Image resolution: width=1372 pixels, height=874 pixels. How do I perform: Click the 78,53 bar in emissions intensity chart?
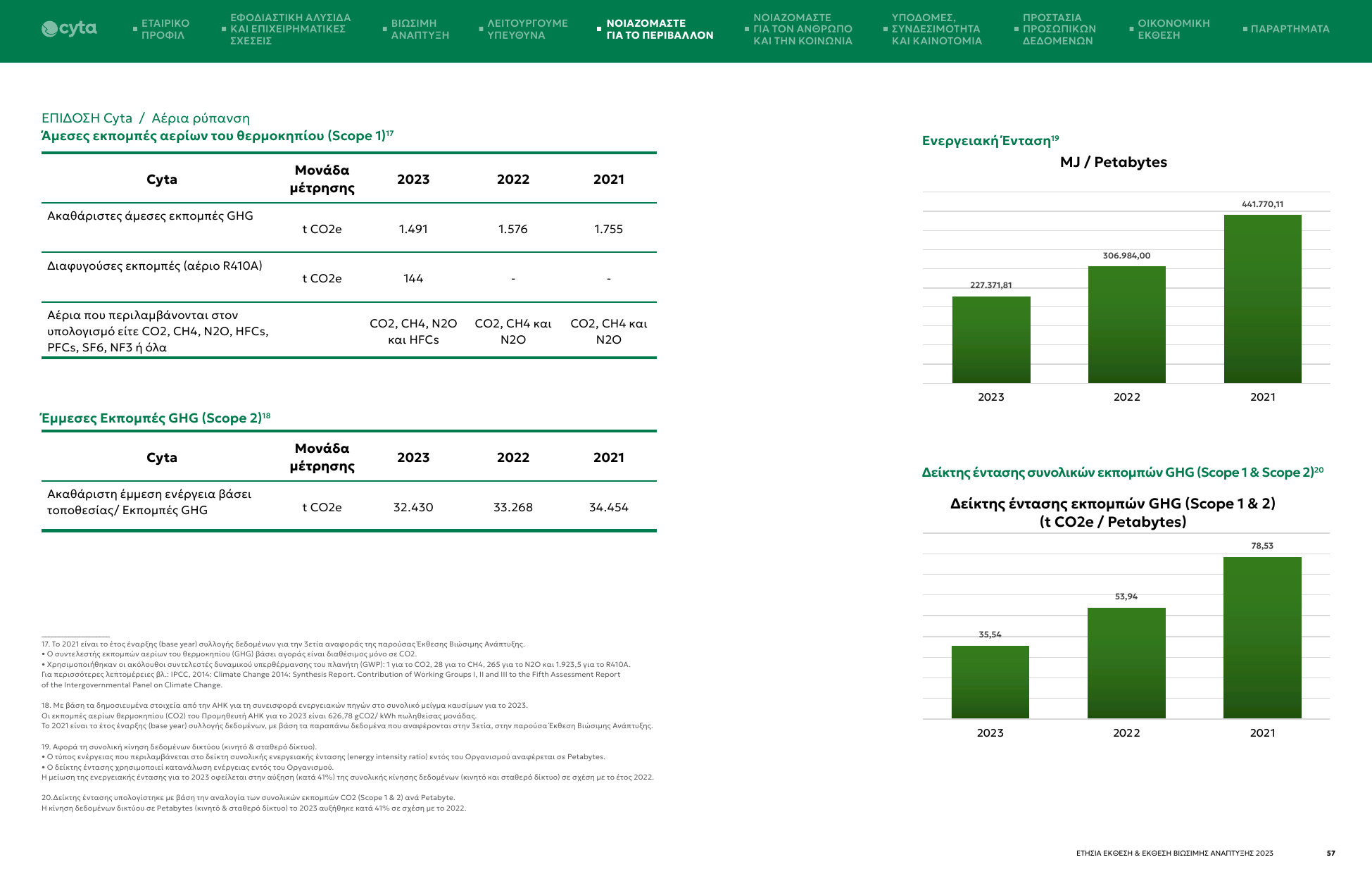1262,637
